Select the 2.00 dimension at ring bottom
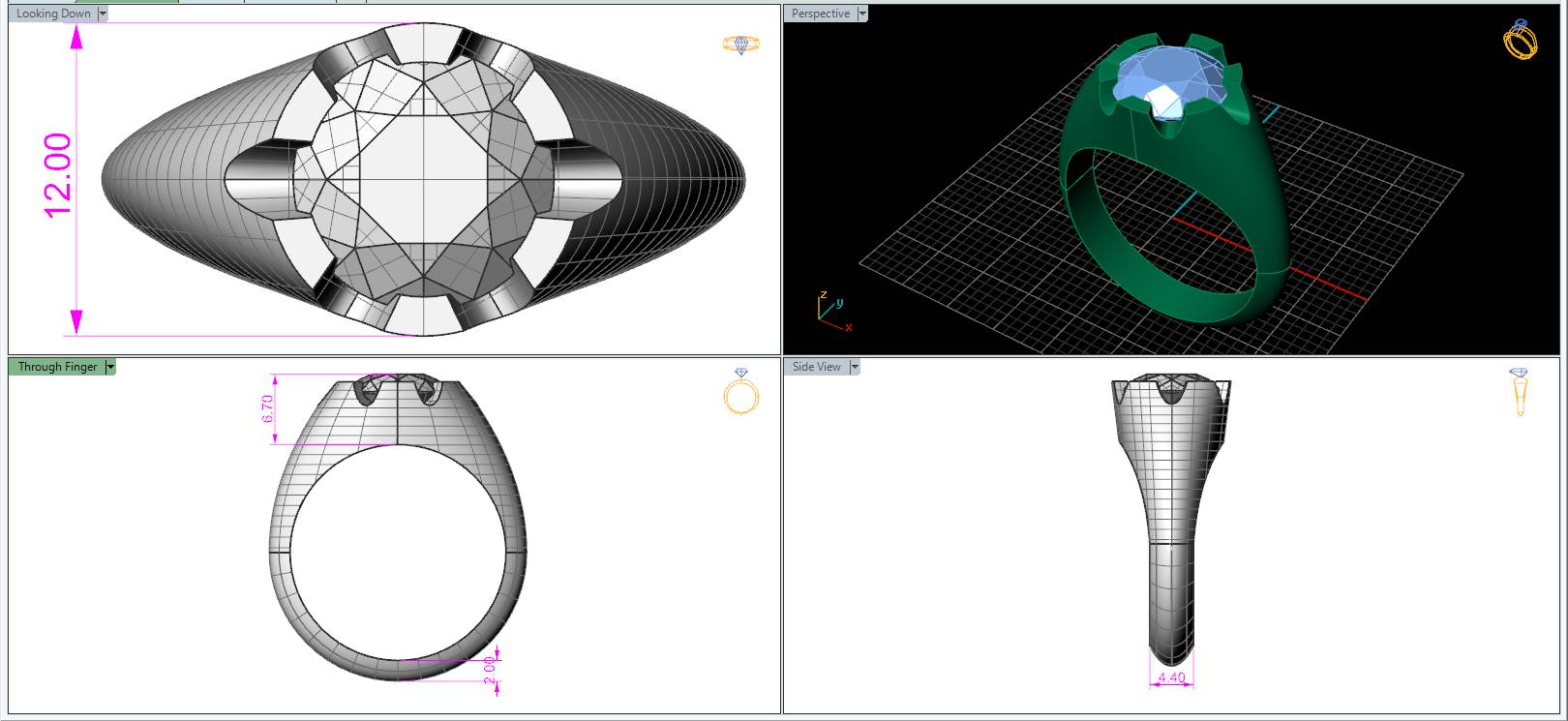The width and height of the screenshot is (1568, 721). [x=490, y=670]
